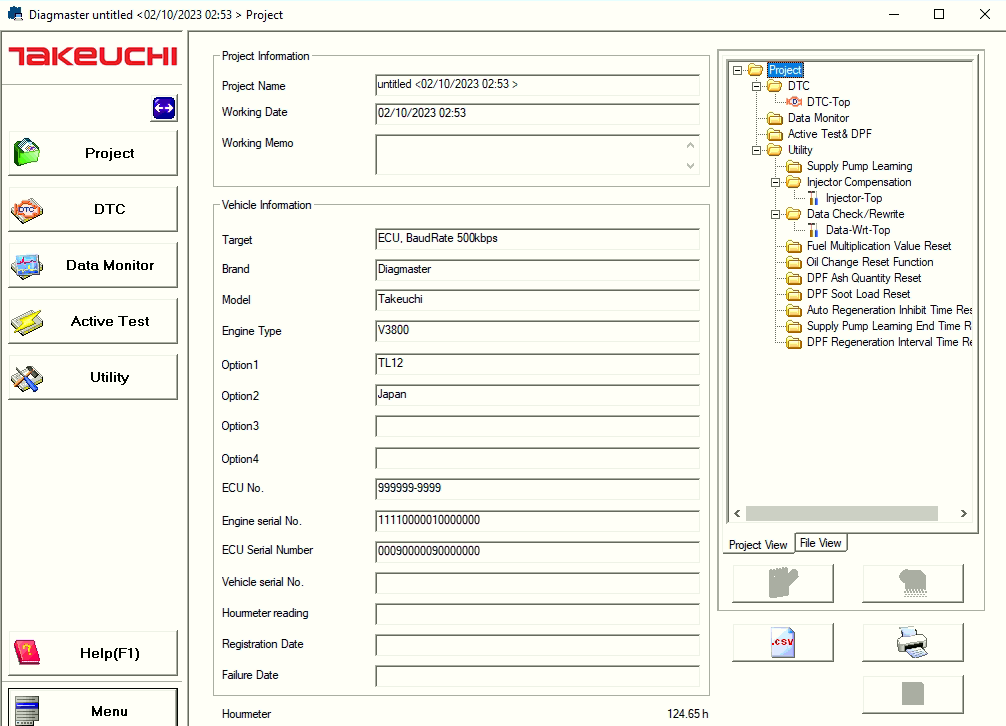Screen dimensions: 1006x726
Task: Click the greyed glove icon button
Action: [x=783, y=583]
